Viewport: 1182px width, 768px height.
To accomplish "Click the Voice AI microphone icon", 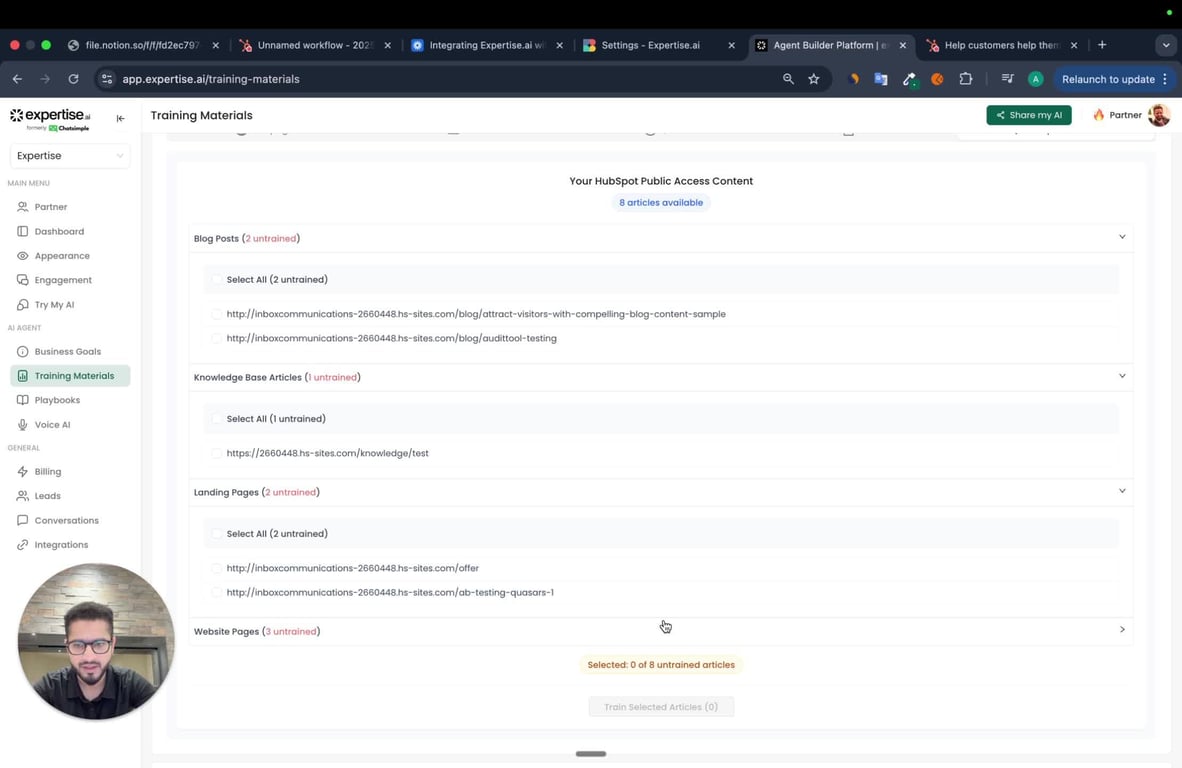I will [23, 424].
